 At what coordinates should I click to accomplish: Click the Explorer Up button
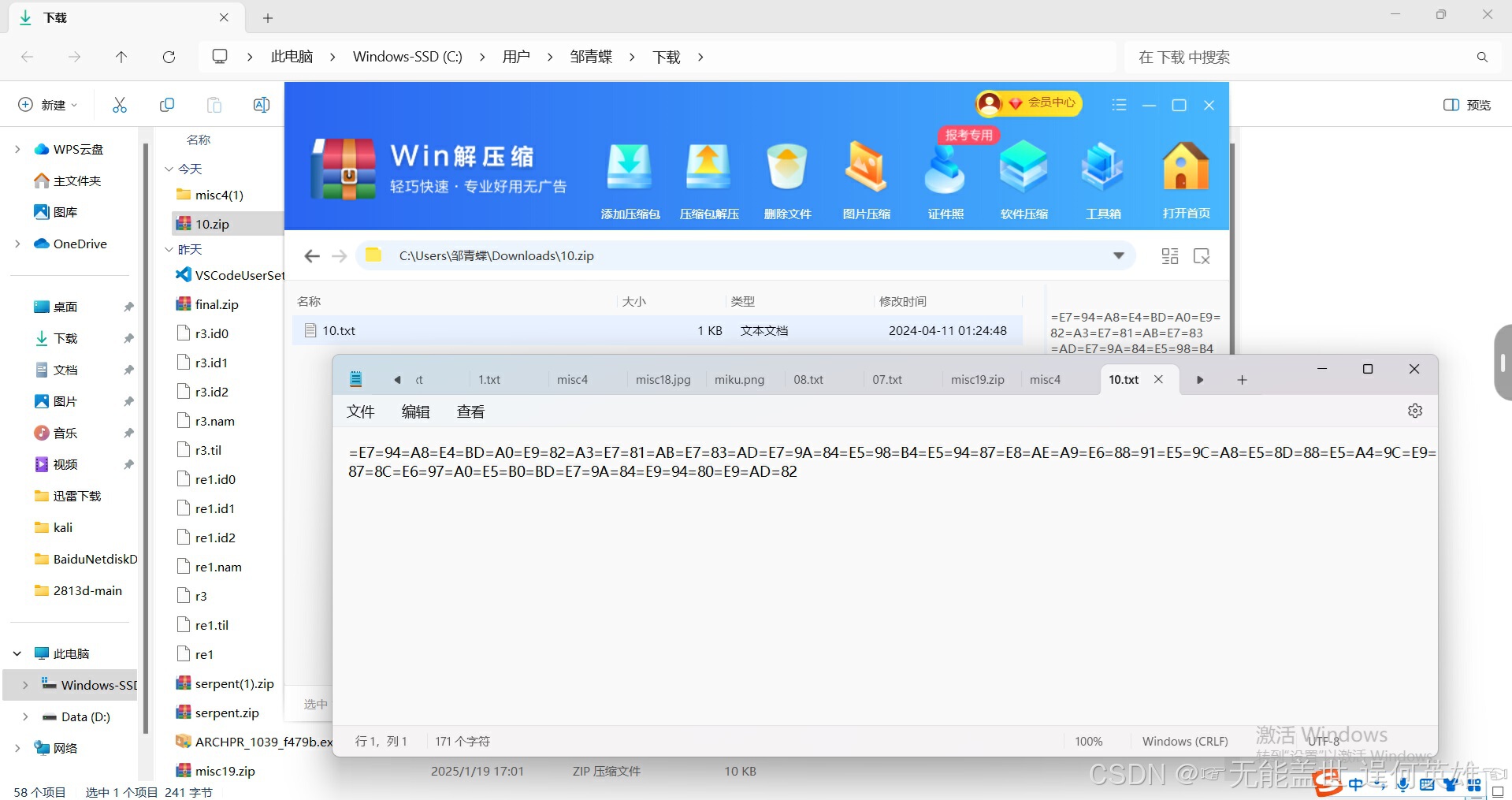[121, 57]
